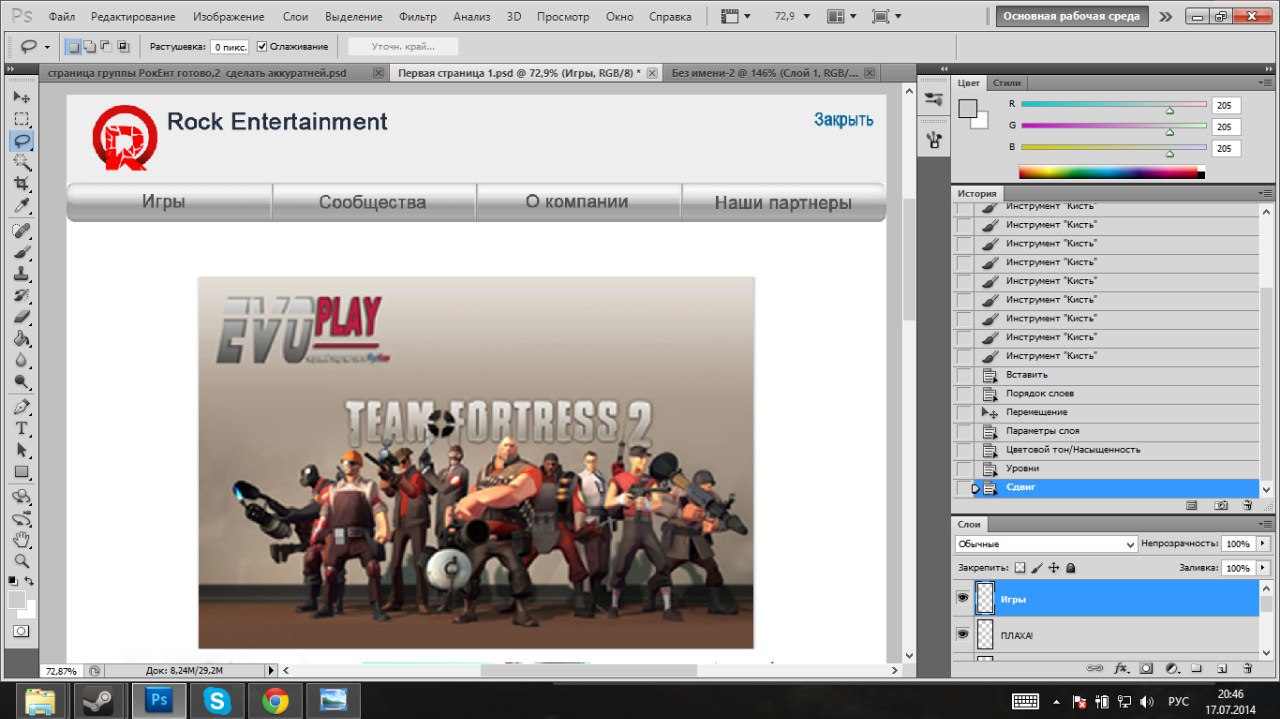Screen dimensions: 1280x719
Task: Click the color spectrum ramp
Action: pyautogui.click(x=1112, y=172)
